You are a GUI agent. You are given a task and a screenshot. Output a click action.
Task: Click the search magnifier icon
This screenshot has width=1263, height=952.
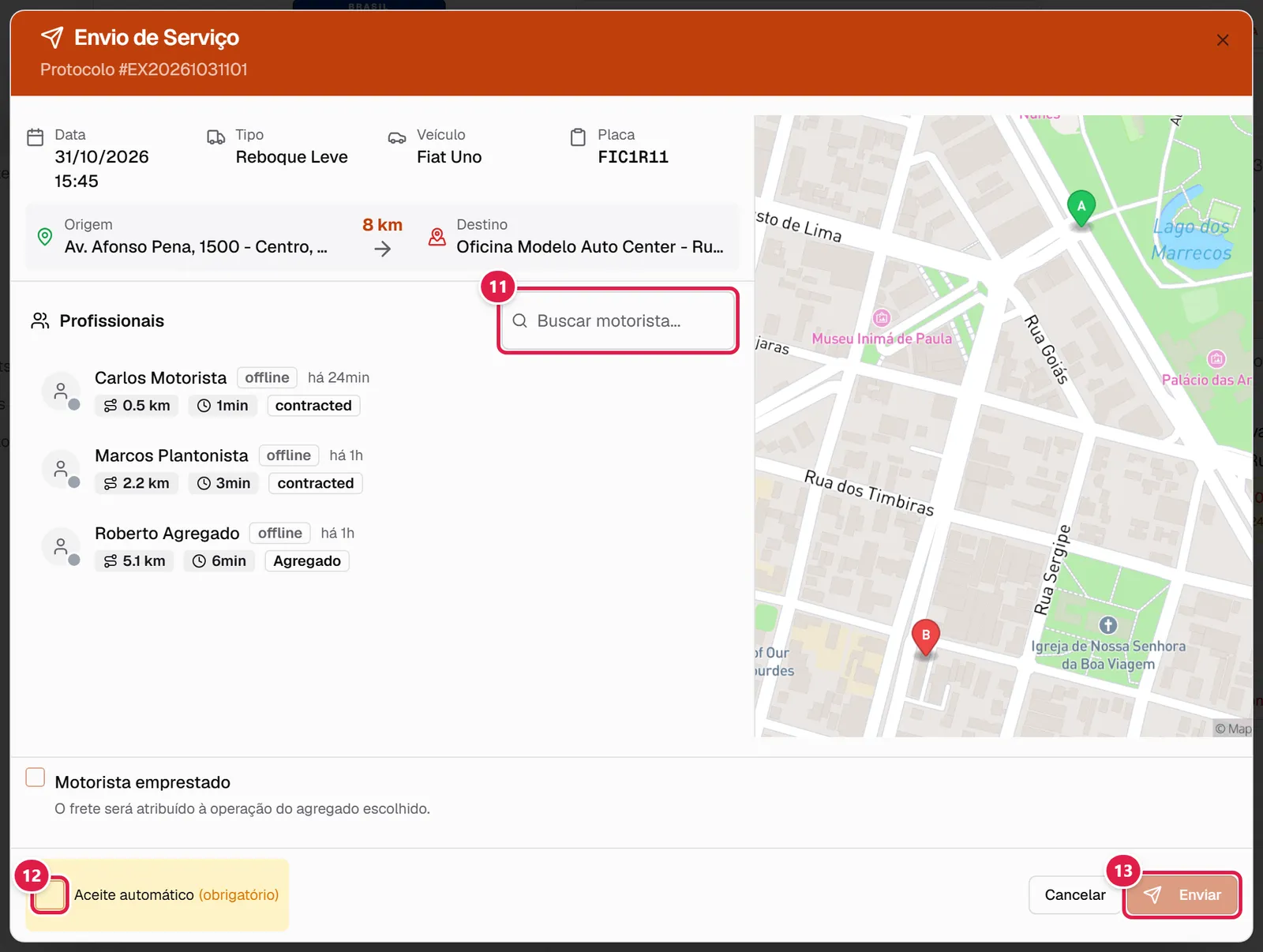(x=519, y=320)
